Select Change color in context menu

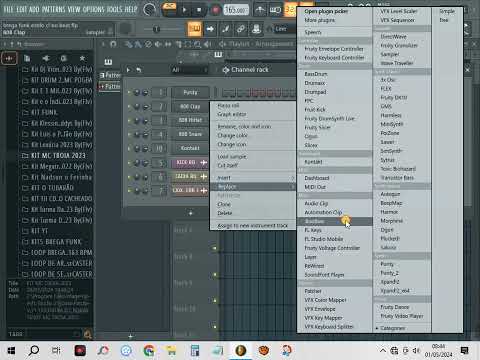(x=232, y=135)
